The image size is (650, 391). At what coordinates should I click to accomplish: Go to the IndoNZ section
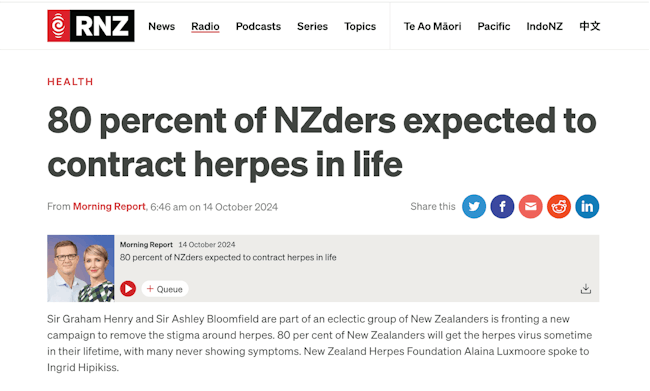click(x=544, y=27)
